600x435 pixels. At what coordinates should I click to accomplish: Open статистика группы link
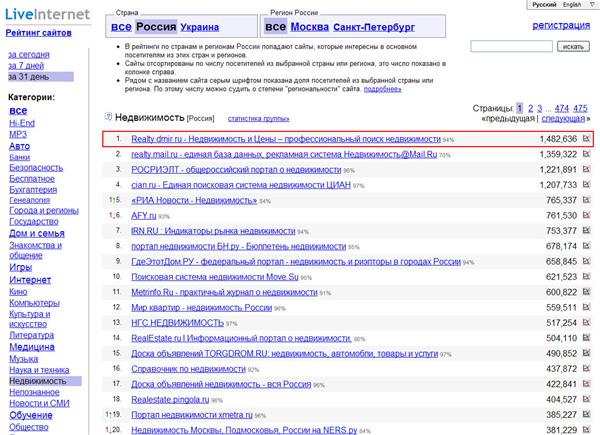(x=259, y=119)
